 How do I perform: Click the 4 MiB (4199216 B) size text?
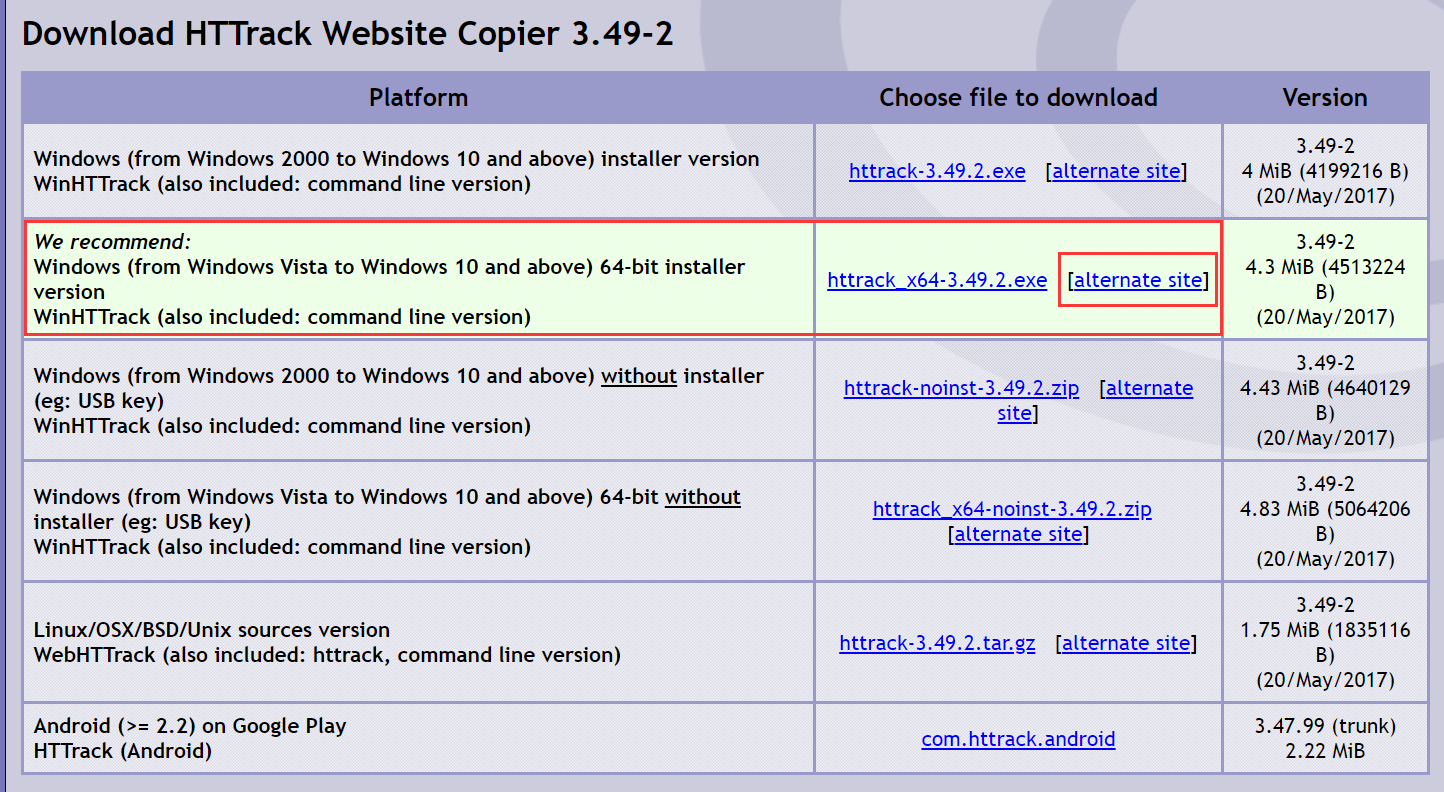(1325, 171)
